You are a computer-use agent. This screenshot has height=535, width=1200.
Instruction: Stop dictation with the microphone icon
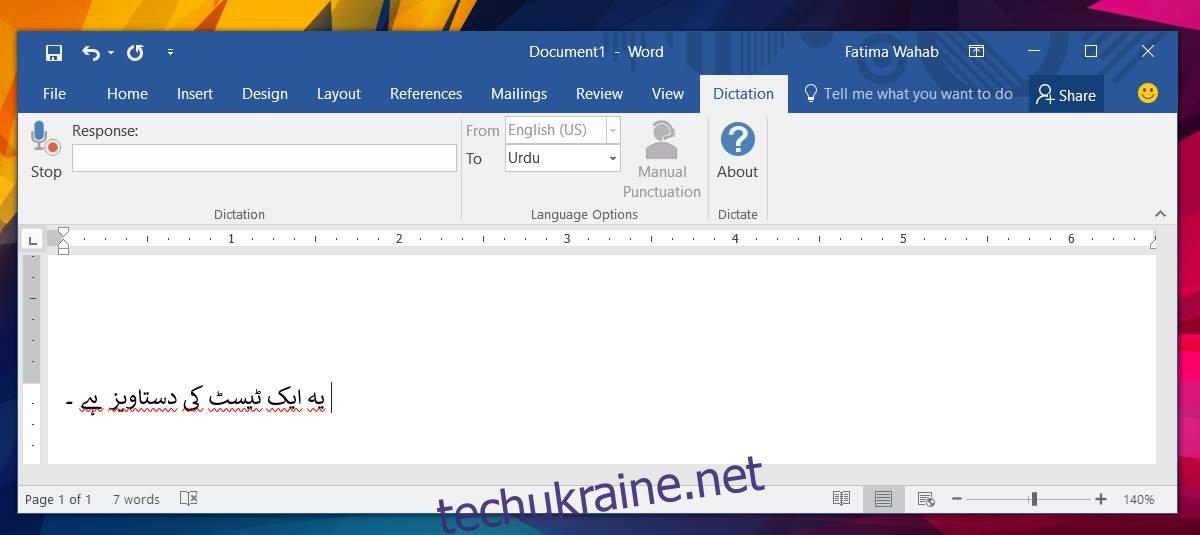(46, 151)
